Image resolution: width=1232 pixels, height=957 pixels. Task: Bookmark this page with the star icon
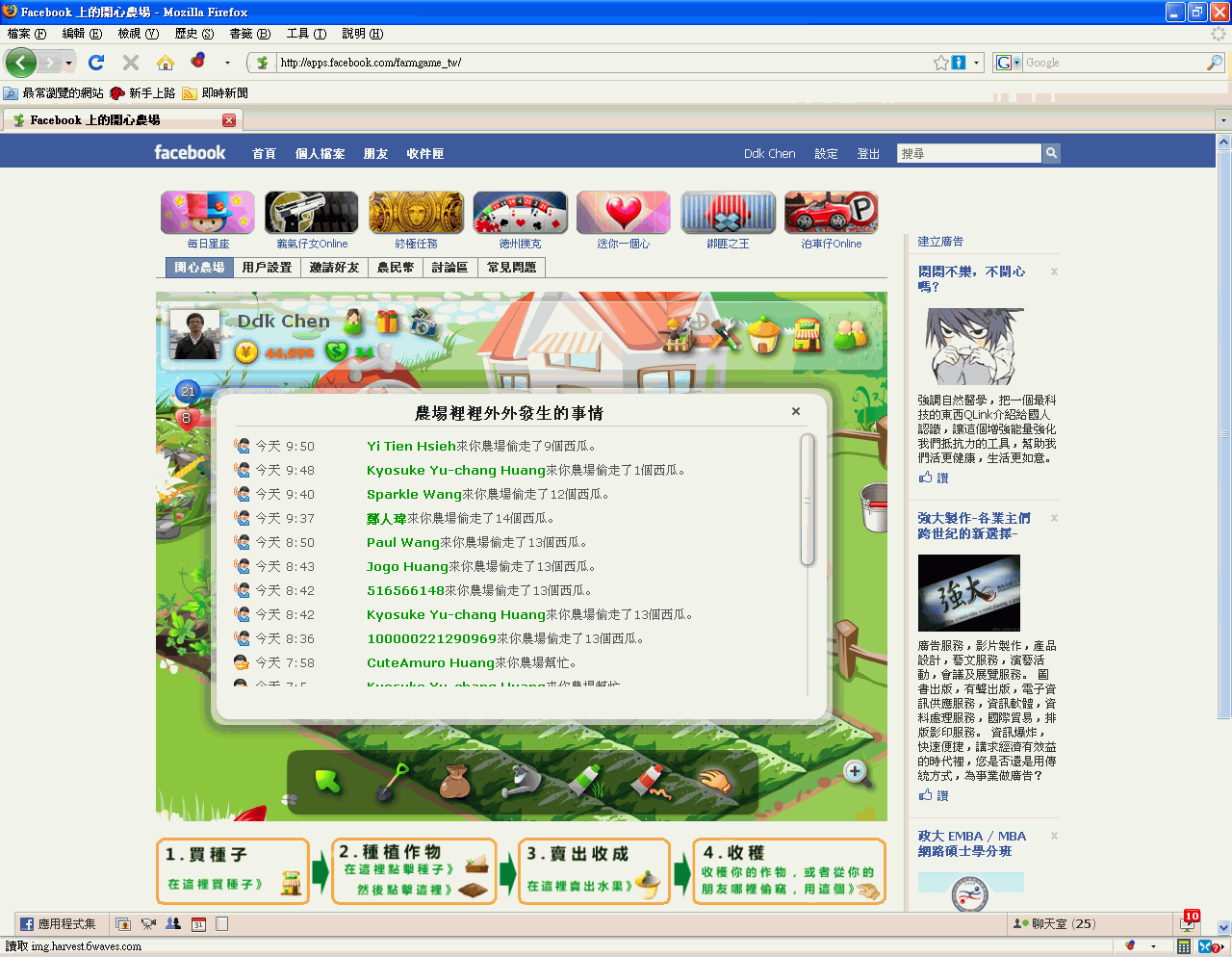pos(940,63)
